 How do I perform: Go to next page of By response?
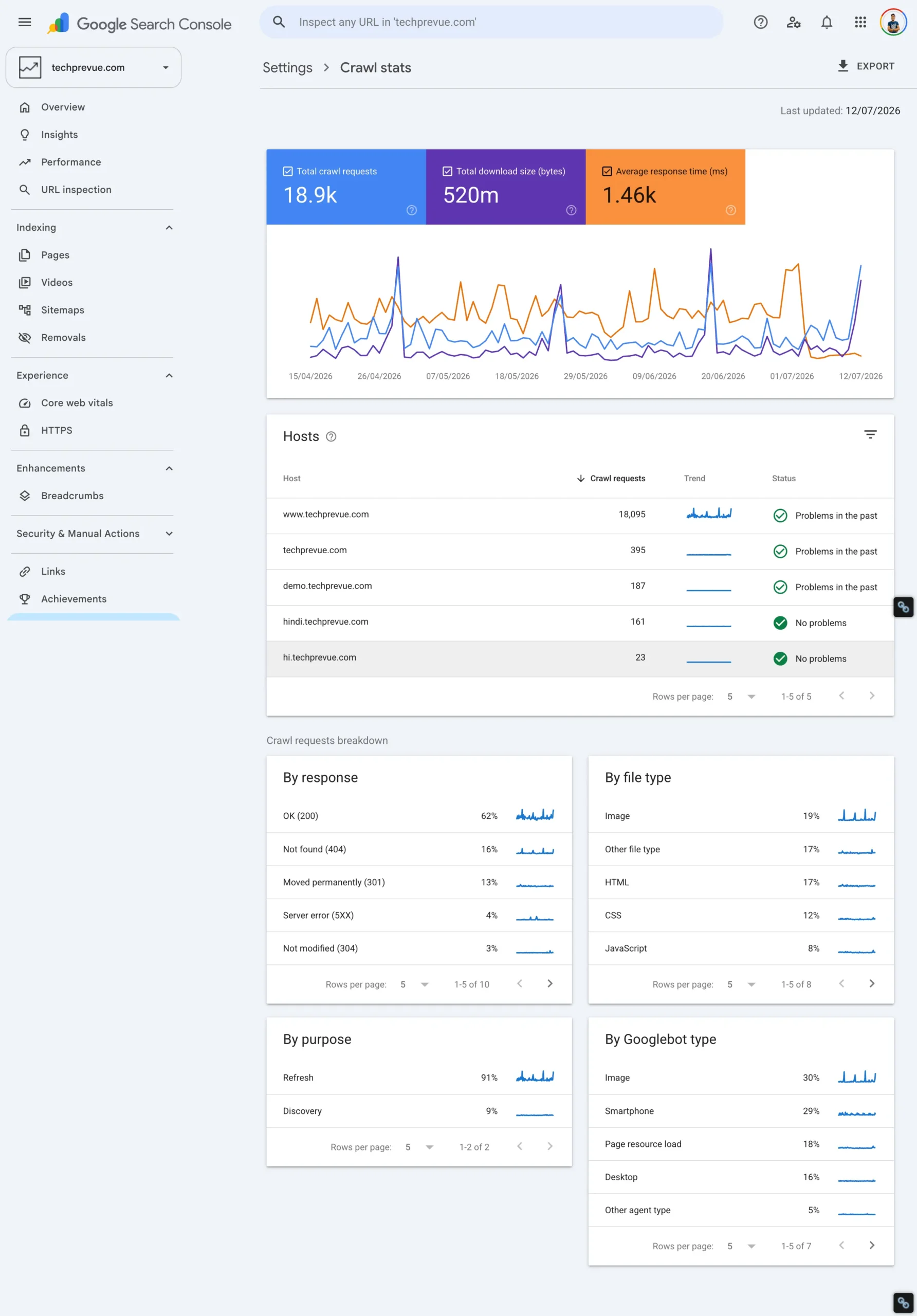pos(549,983)
